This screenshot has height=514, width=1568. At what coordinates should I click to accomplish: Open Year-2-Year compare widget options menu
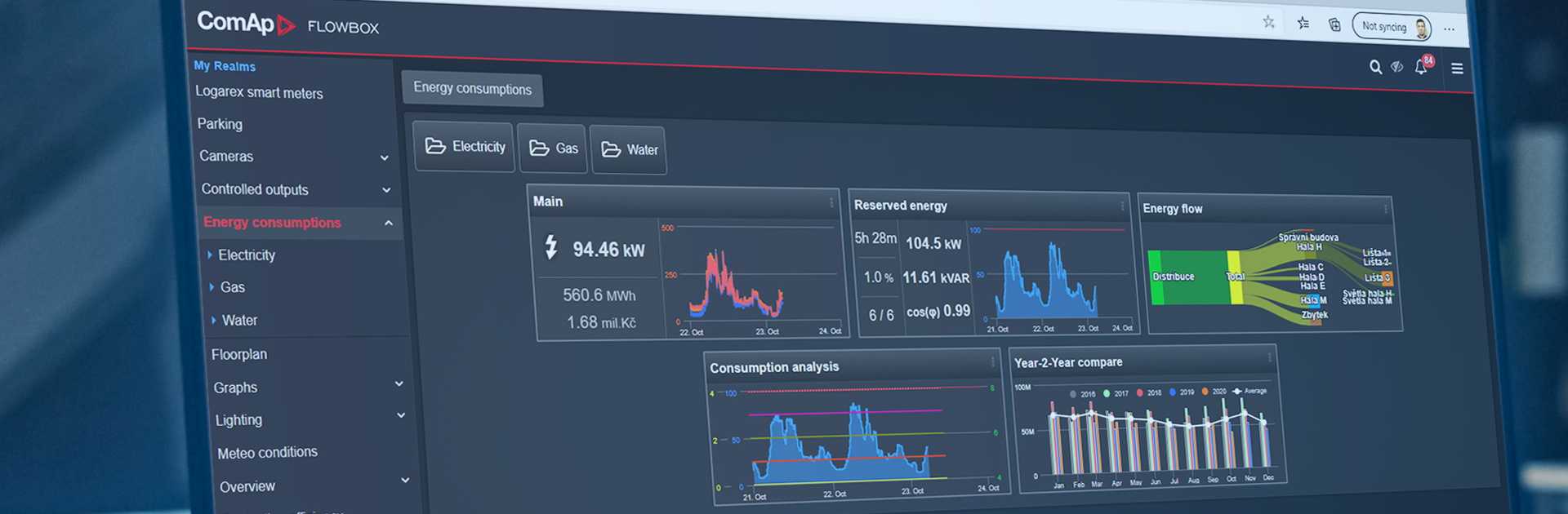click(x=1269, y=357)
